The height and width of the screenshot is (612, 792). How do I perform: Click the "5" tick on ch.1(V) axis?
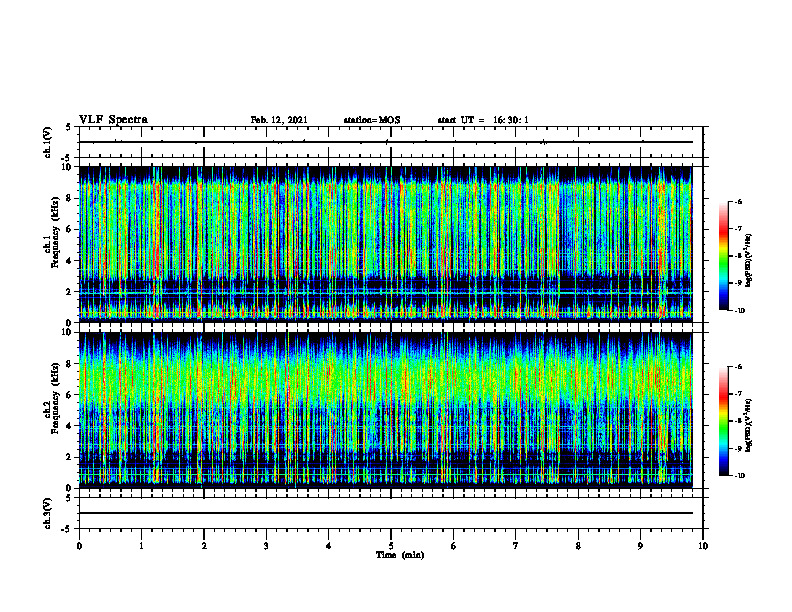click(69, 127)
